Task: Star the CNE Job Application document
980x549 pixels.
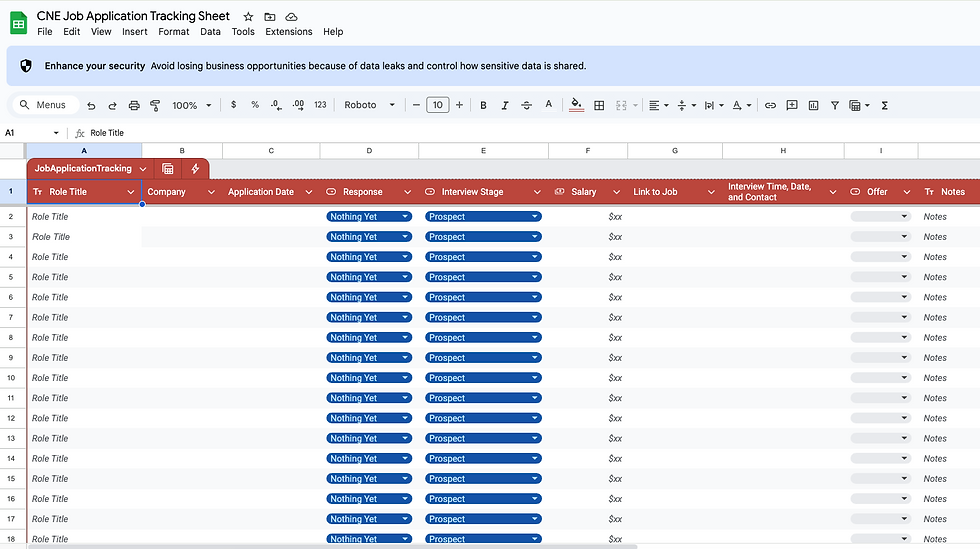Action: pos(248,17)
